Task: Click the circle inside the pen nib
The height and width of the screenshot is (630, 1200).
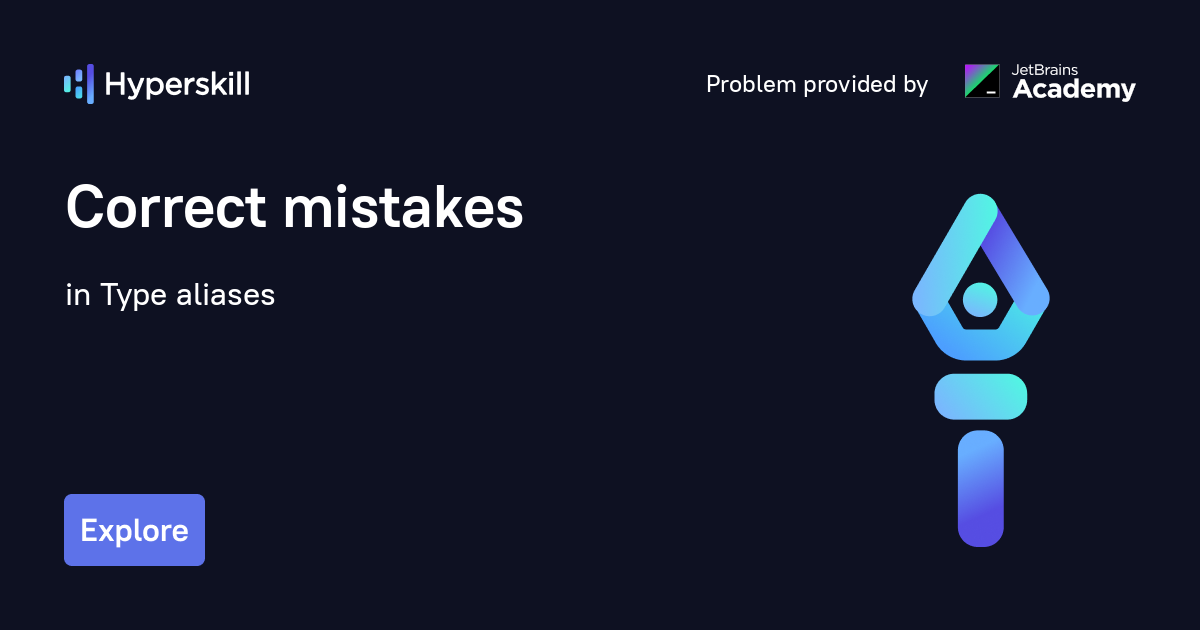Action: click(x=980, y=298)
